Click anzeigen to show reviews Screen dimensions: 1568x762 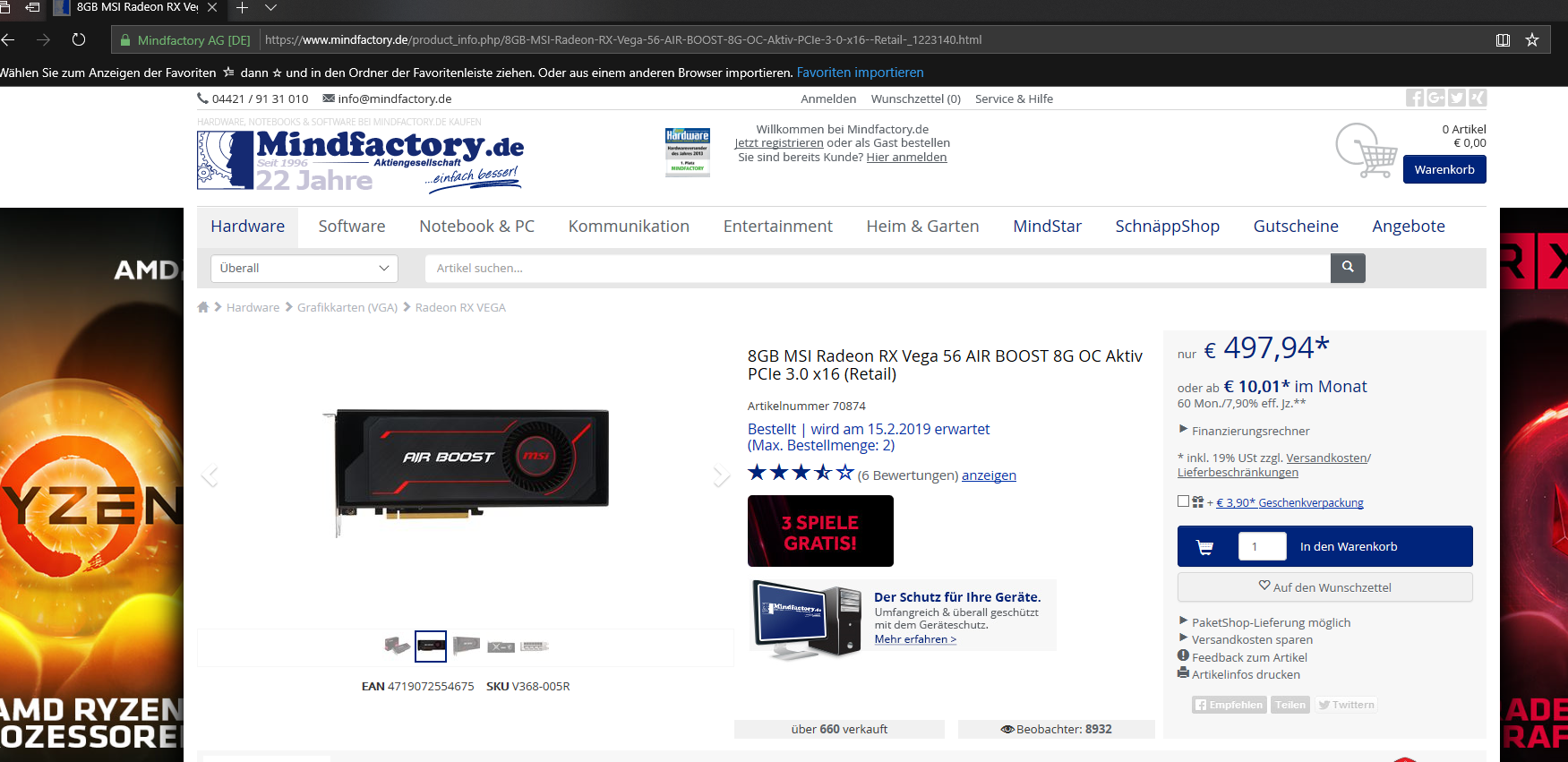tap(989, 475)
